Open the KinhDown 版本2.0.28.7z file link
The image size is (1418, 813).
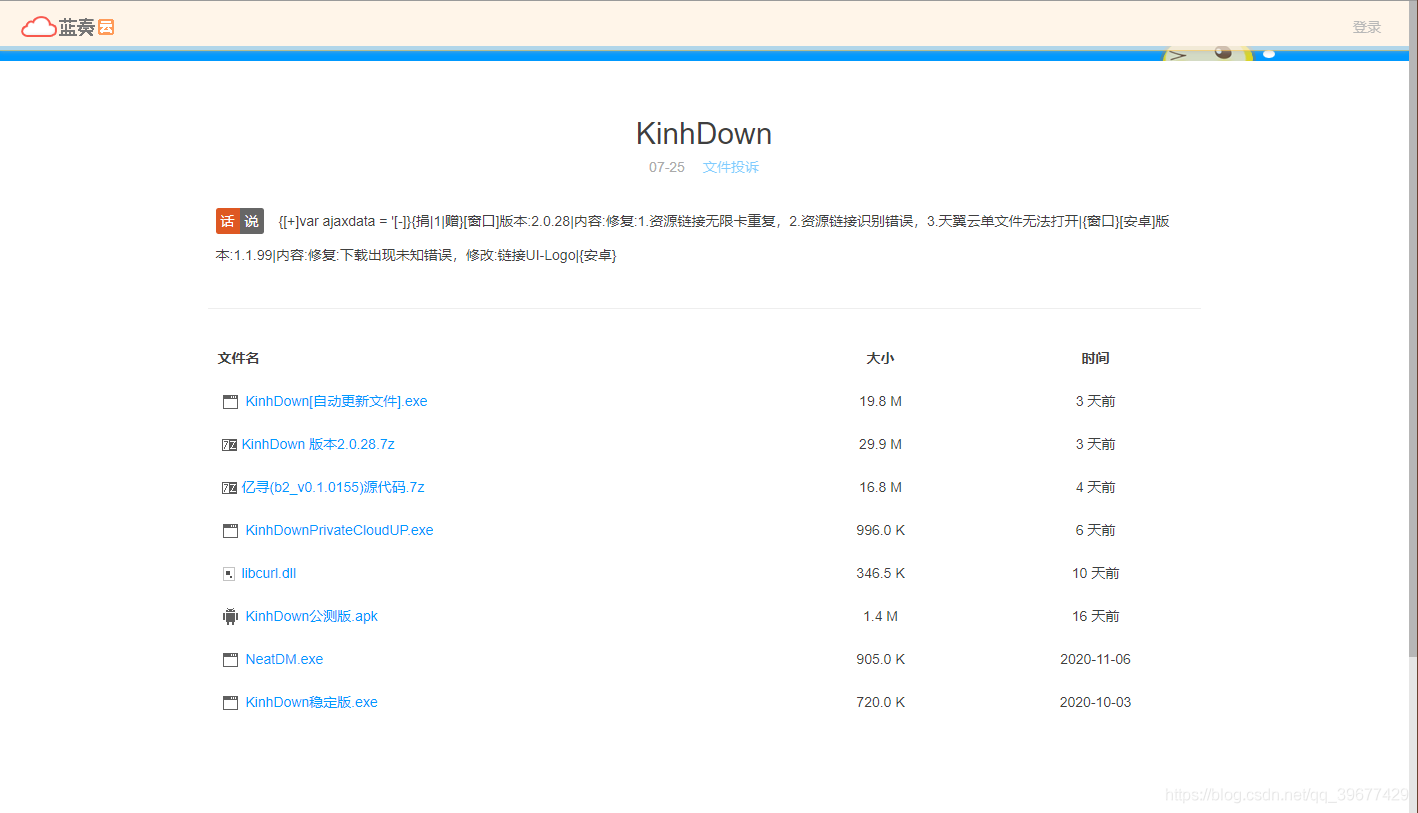coord(318,444)
